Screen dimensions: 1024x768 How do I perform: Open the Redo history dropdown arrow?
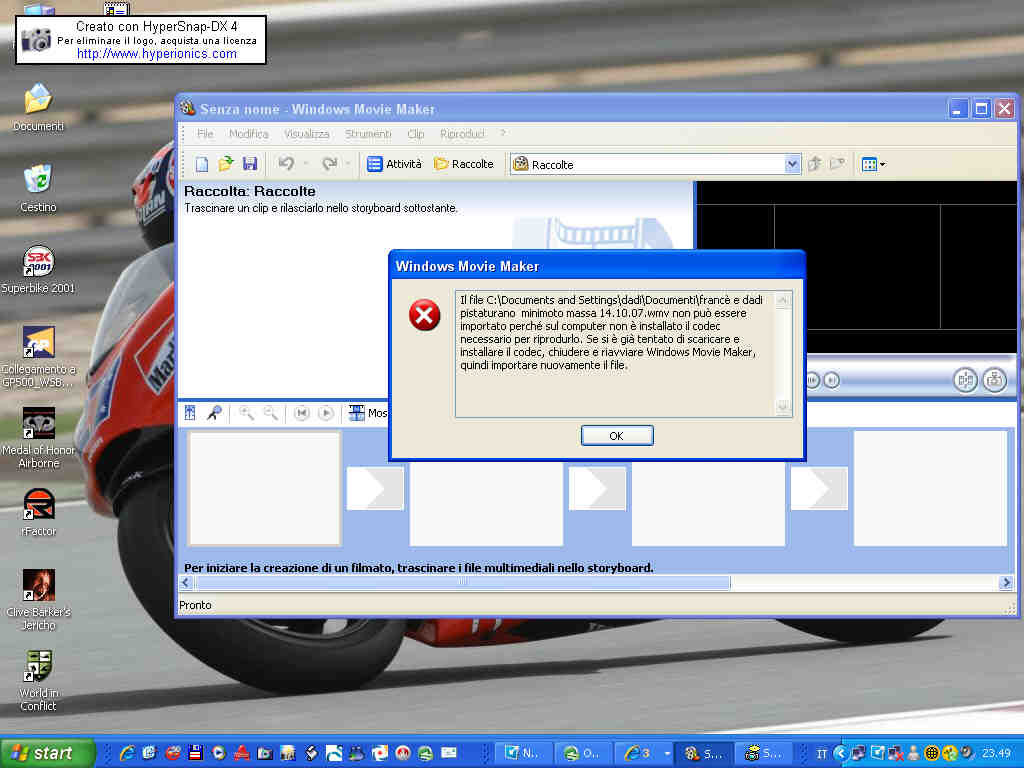pyautogui.click(x=348, y=164)
